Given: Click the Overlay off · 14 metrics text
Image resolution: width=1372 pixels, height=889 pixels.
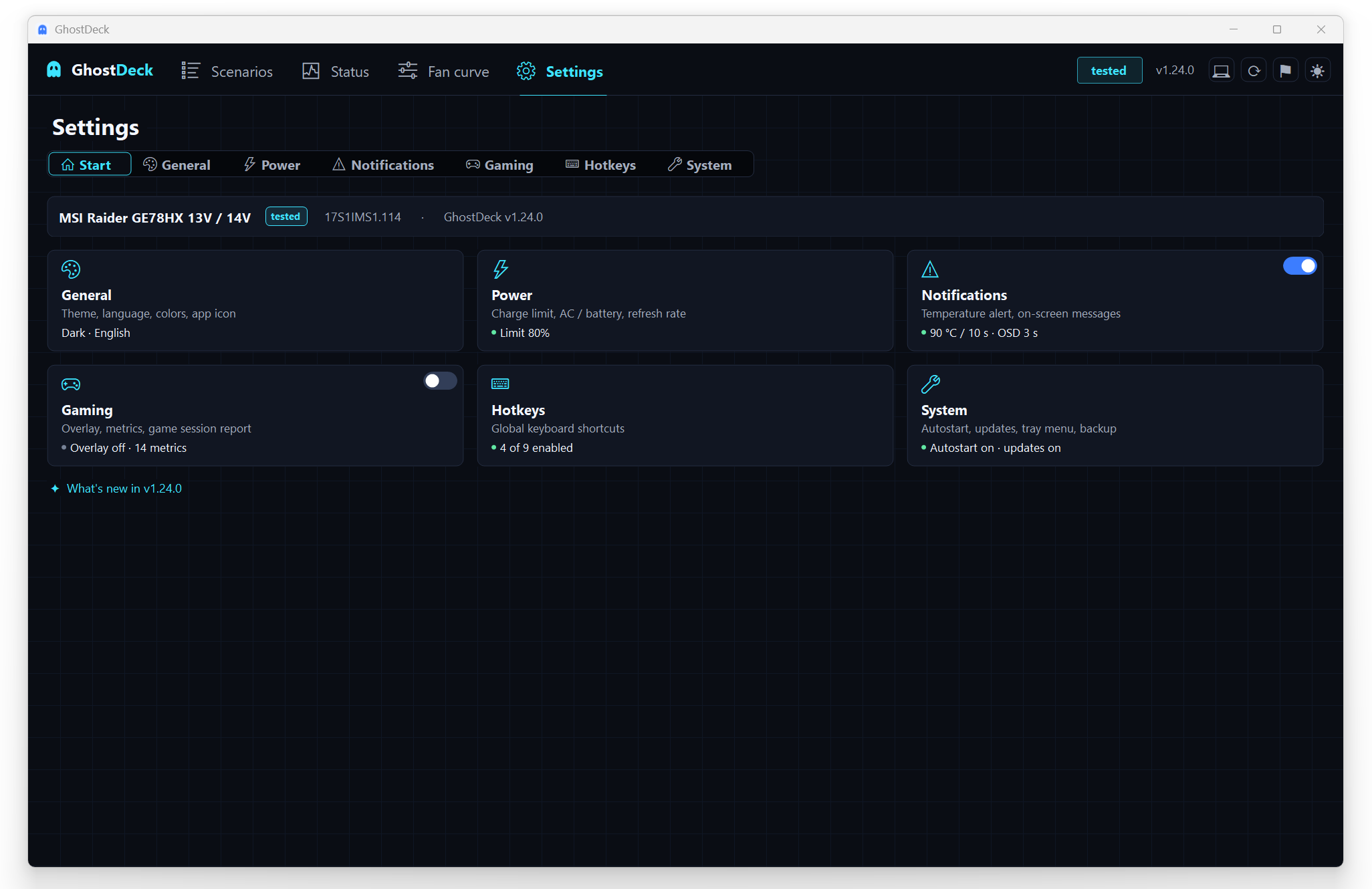Looking at the screenshot, I should point(128,448).
